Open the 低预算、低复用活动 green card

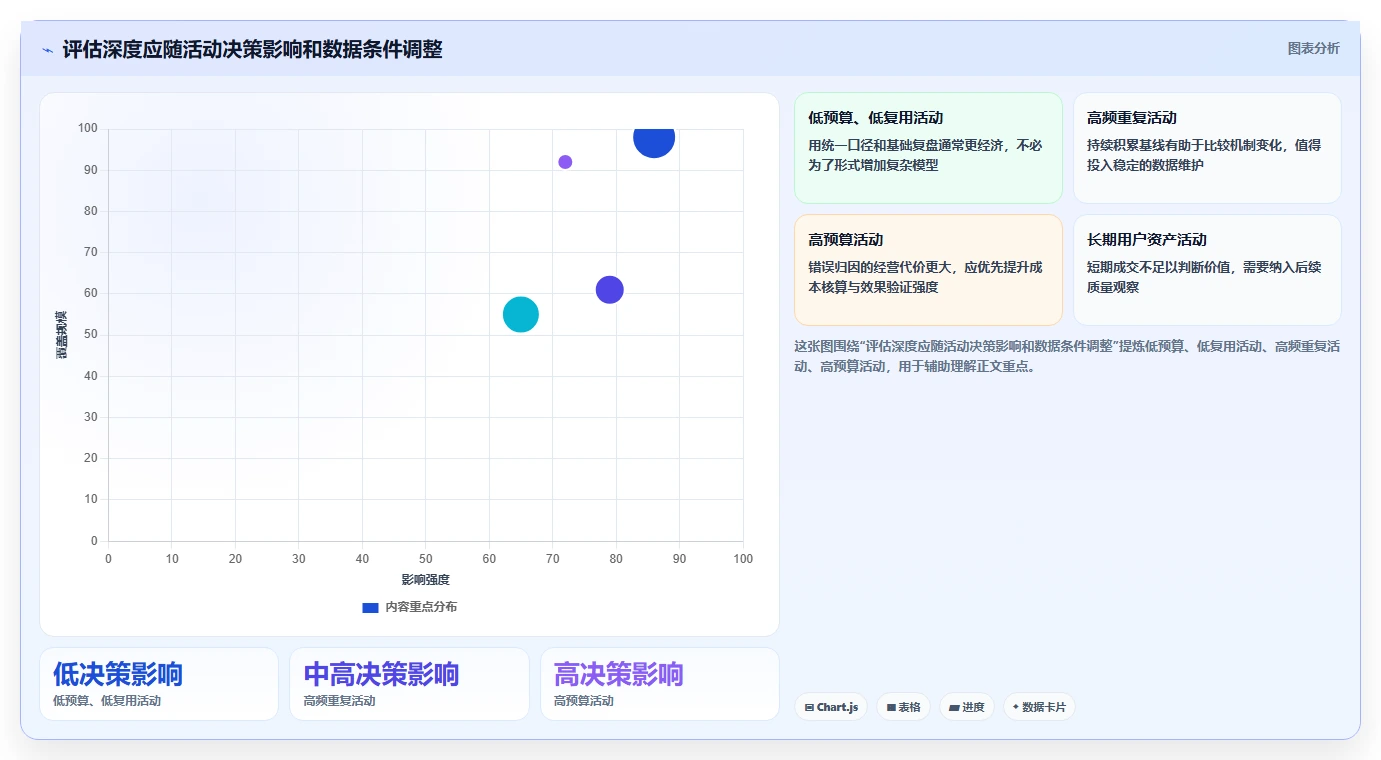point(928,148)
